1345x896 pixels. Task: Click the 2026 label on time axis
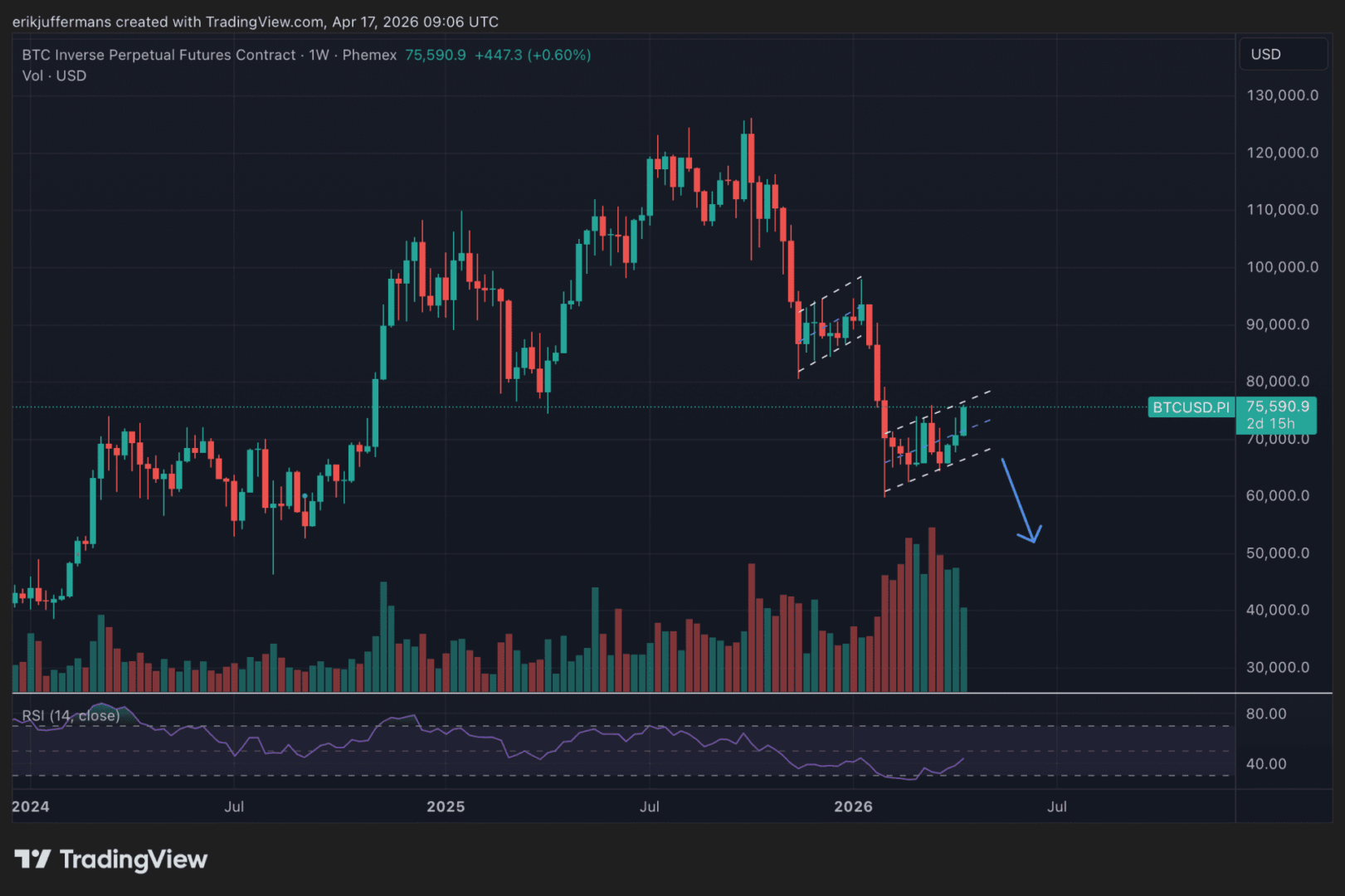pos(853,806)
